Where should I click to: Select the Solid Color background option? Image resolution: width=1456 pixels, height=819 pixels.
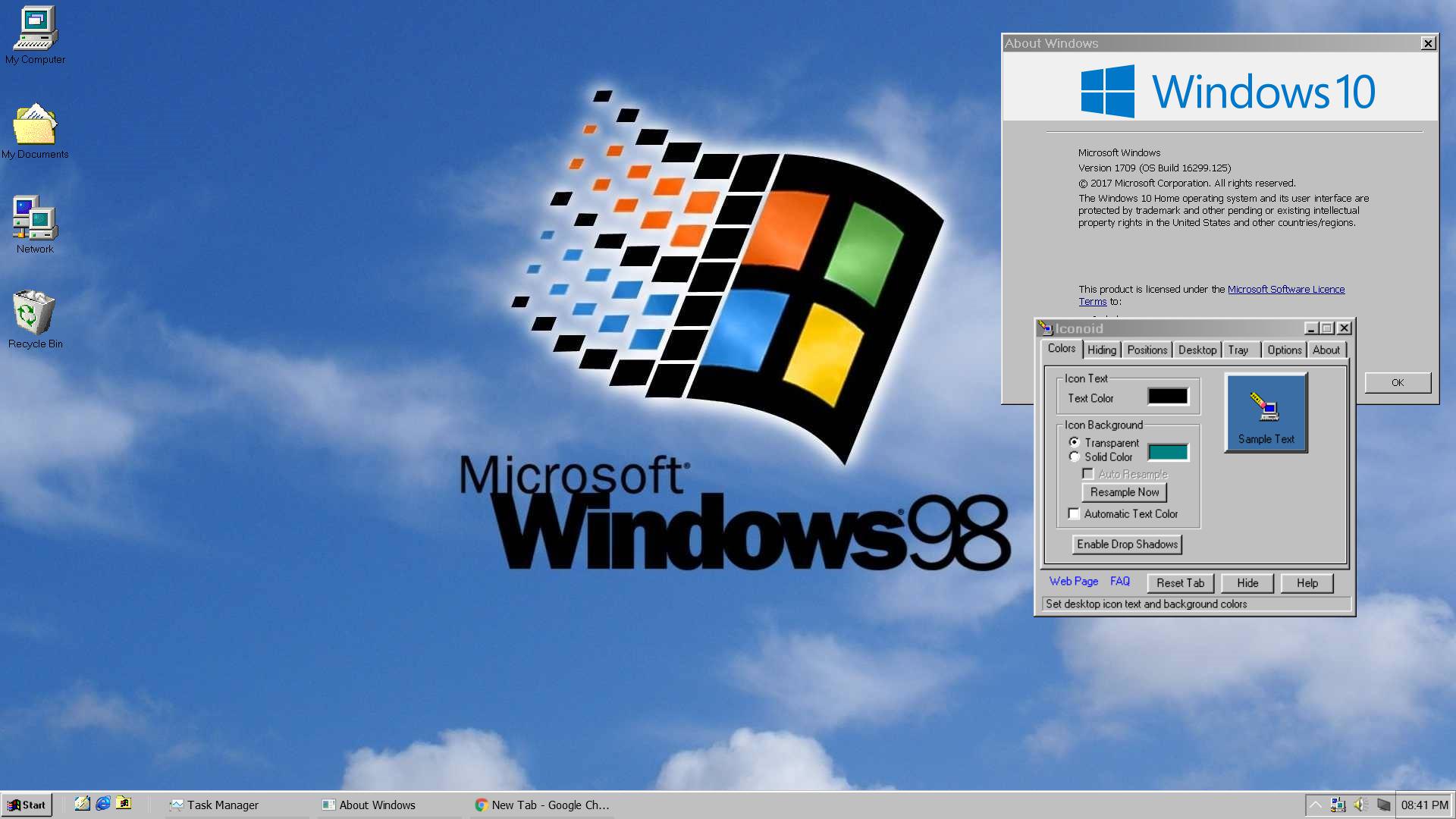coord(1074,456)
